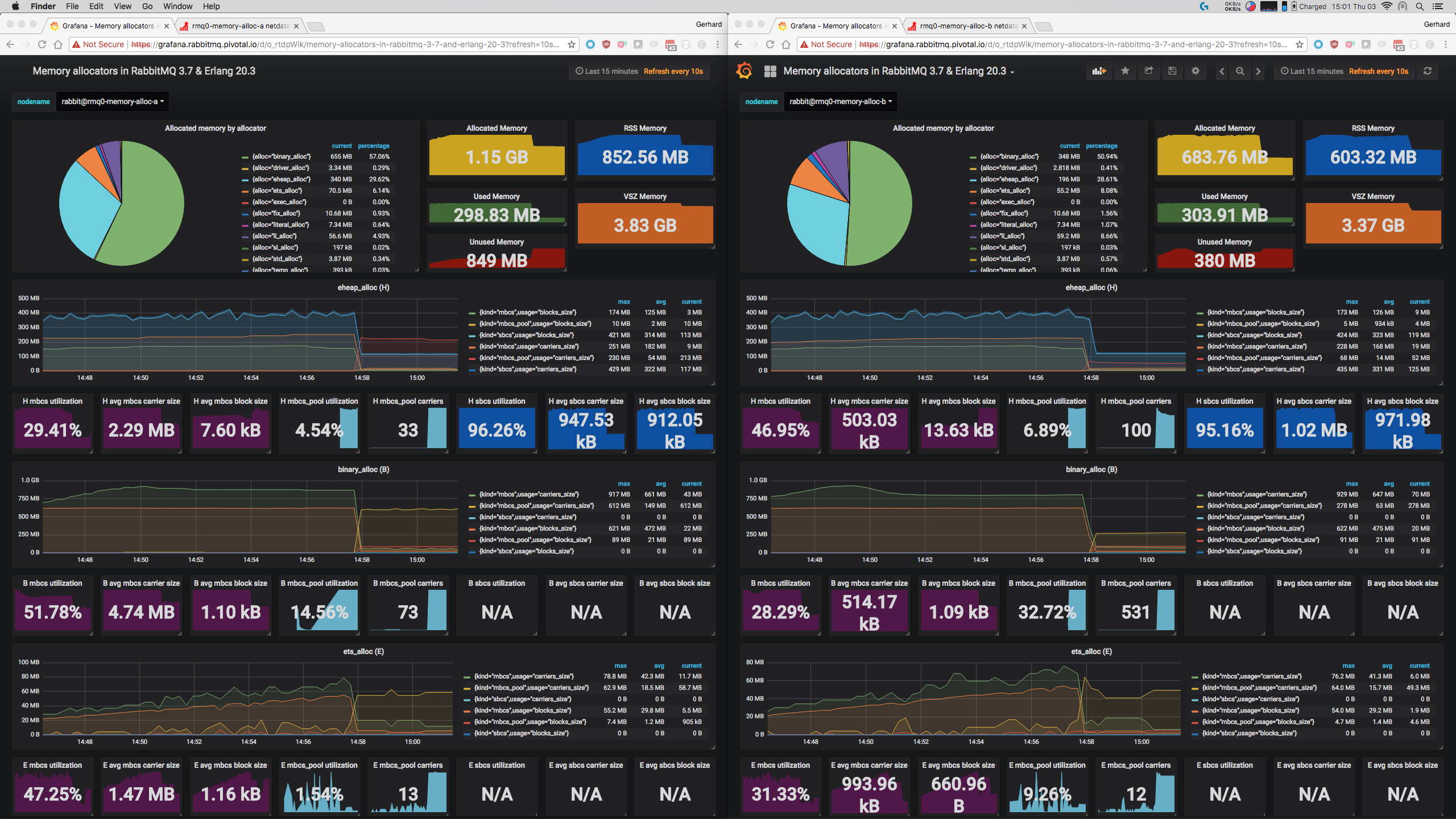Viewport: 1456px width, 819px height.
Task: Reload the page in the left browser window
Action: click(42, 44)
